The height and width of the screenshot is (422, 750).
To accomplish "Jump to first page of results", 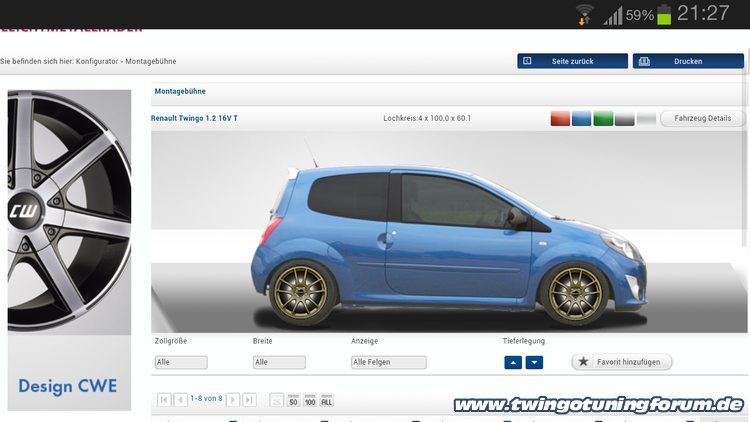I will [x=164, y=400].
